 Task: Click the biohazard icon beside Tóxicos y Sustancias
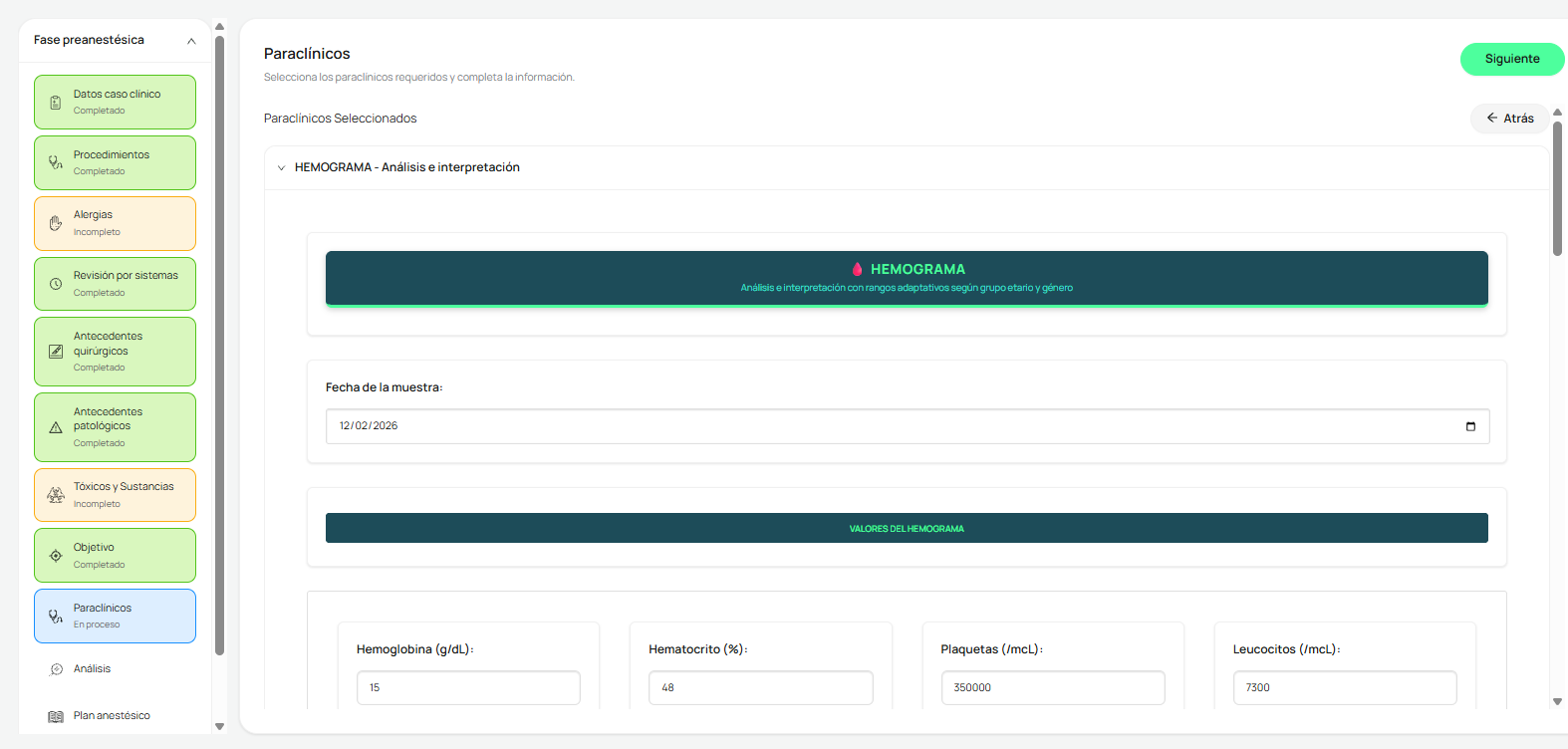56,495
